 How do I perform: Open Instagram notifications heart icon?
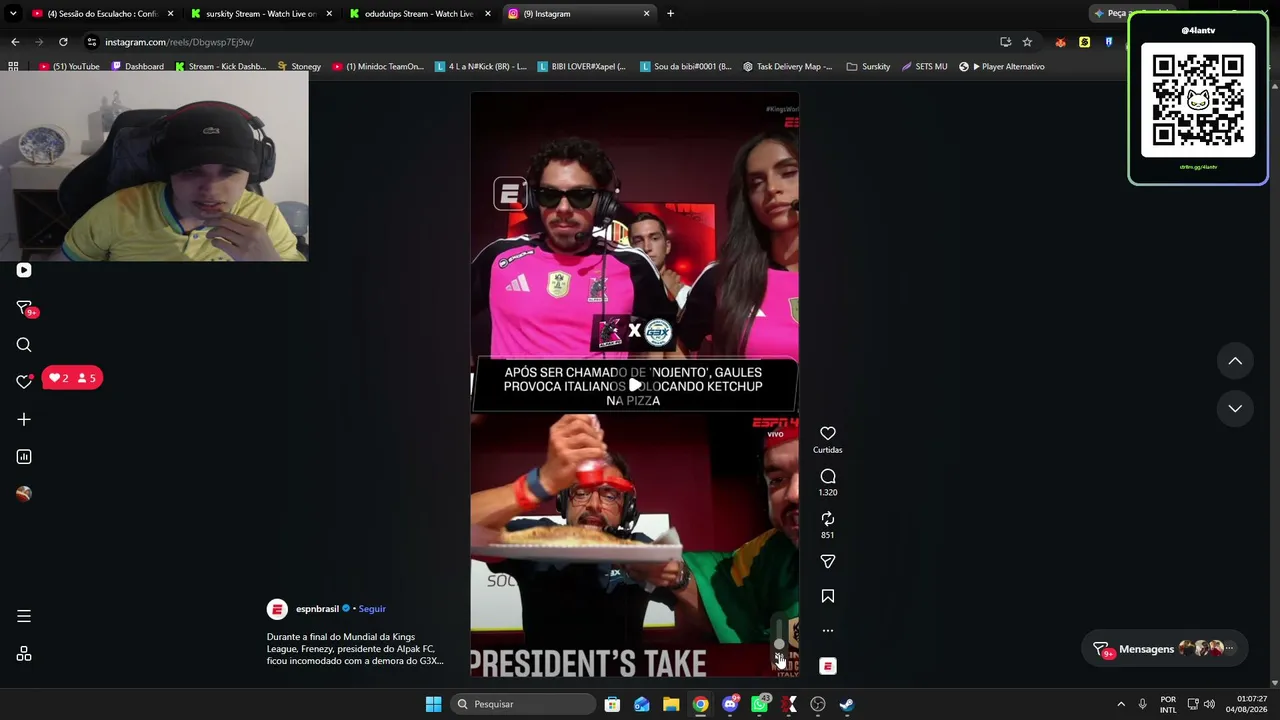[x=24, y=381]
